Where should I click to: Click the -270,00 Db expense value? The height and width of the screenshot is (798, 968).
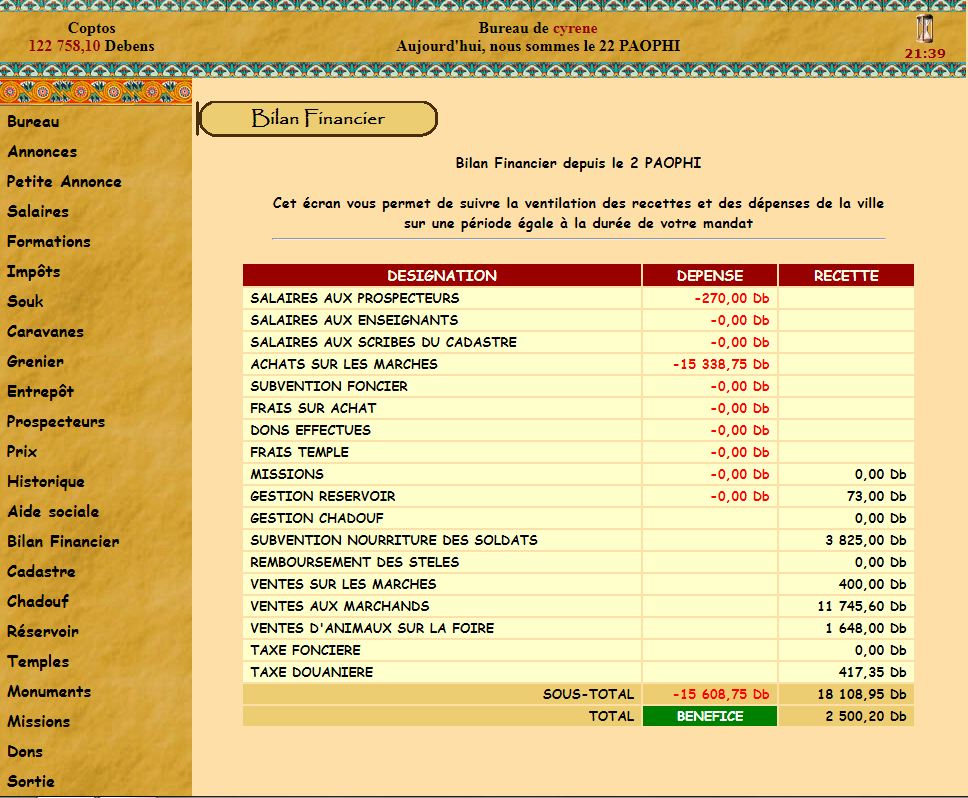(x=732, y=298)
